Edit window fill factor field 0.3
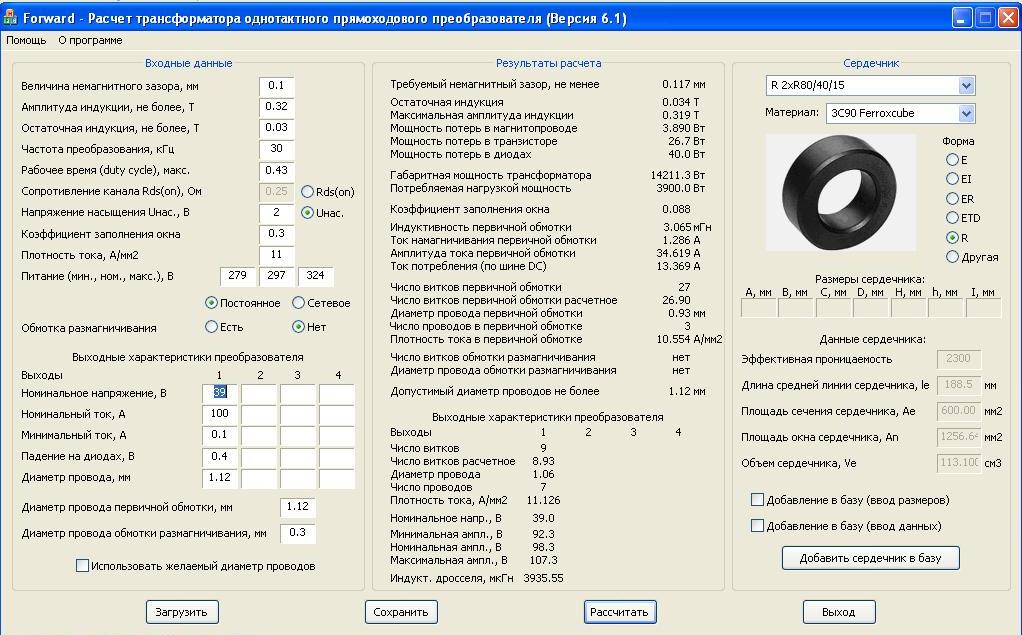 tap(276, 234)
